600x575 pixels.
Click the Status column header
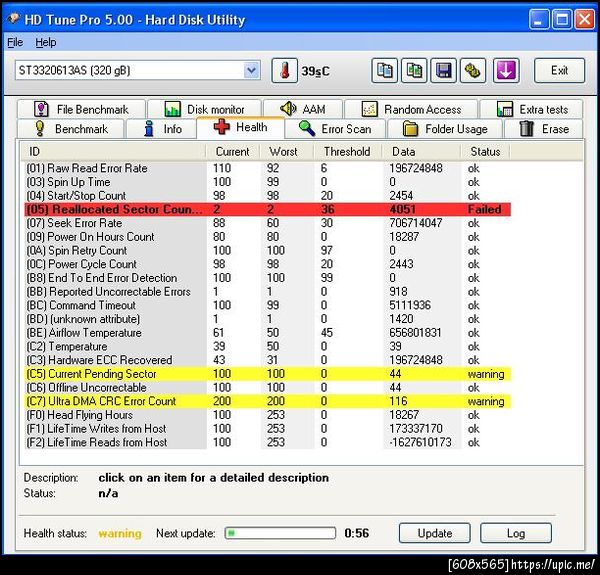click(485, 151)
